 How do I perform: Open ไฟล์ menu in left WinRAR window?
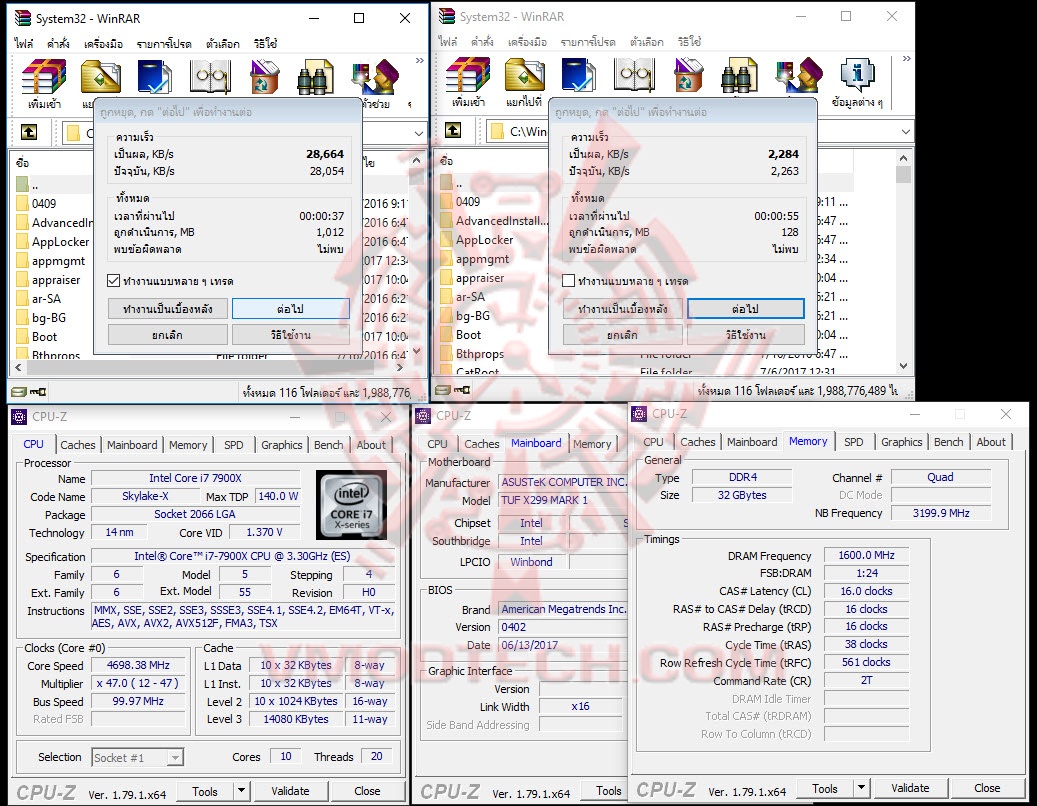(x=24, y=44)
